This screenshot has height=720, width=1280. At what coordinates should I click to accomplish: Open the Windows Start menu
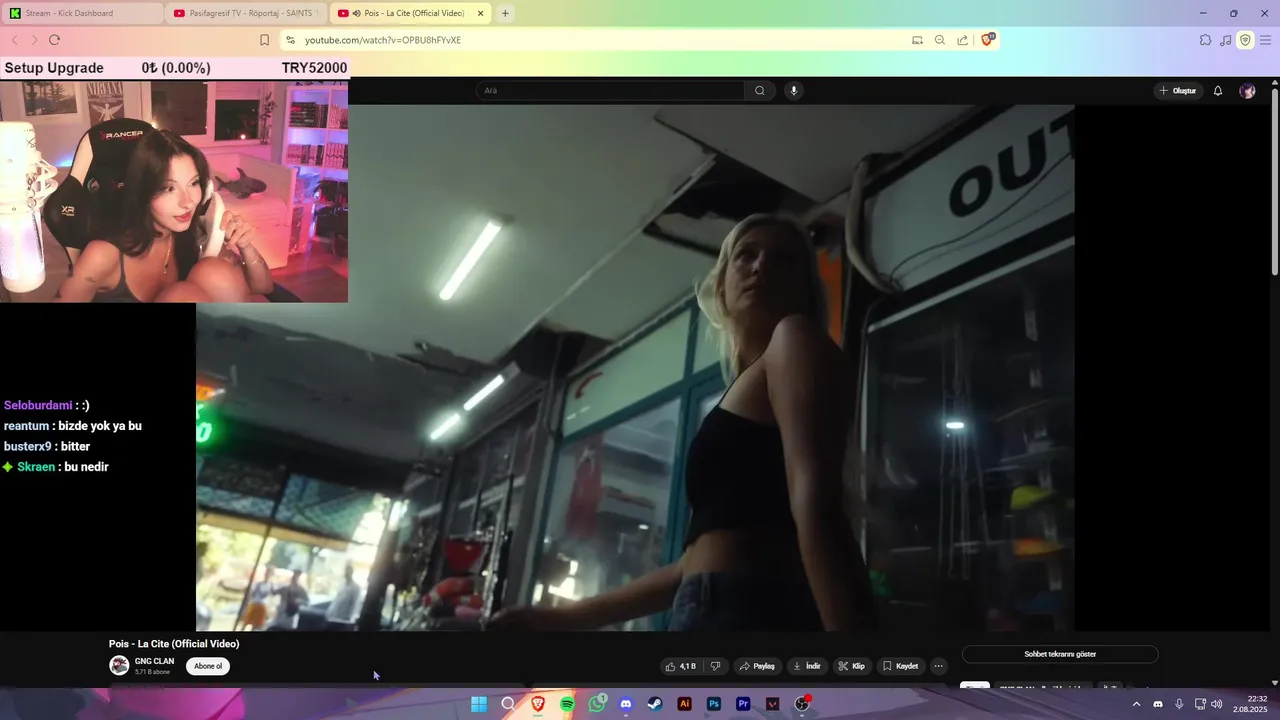click(x=479, y=704)
